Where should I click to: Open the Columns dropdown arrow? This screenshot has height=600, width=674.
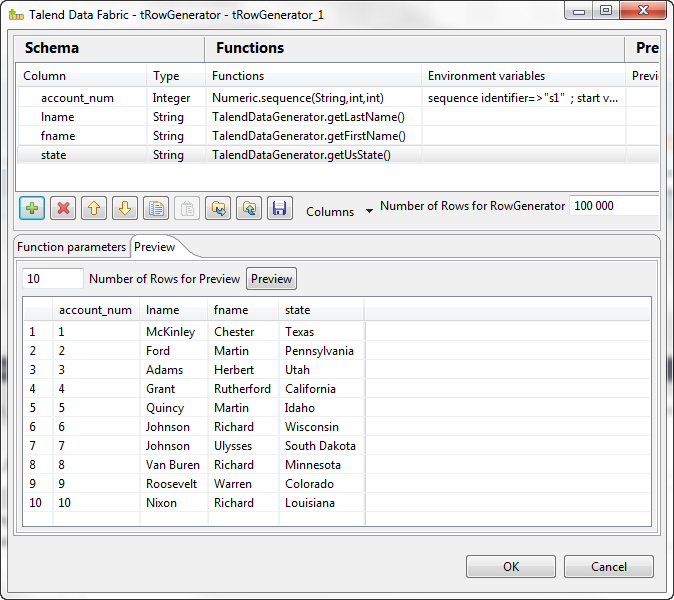click(369, 211)
